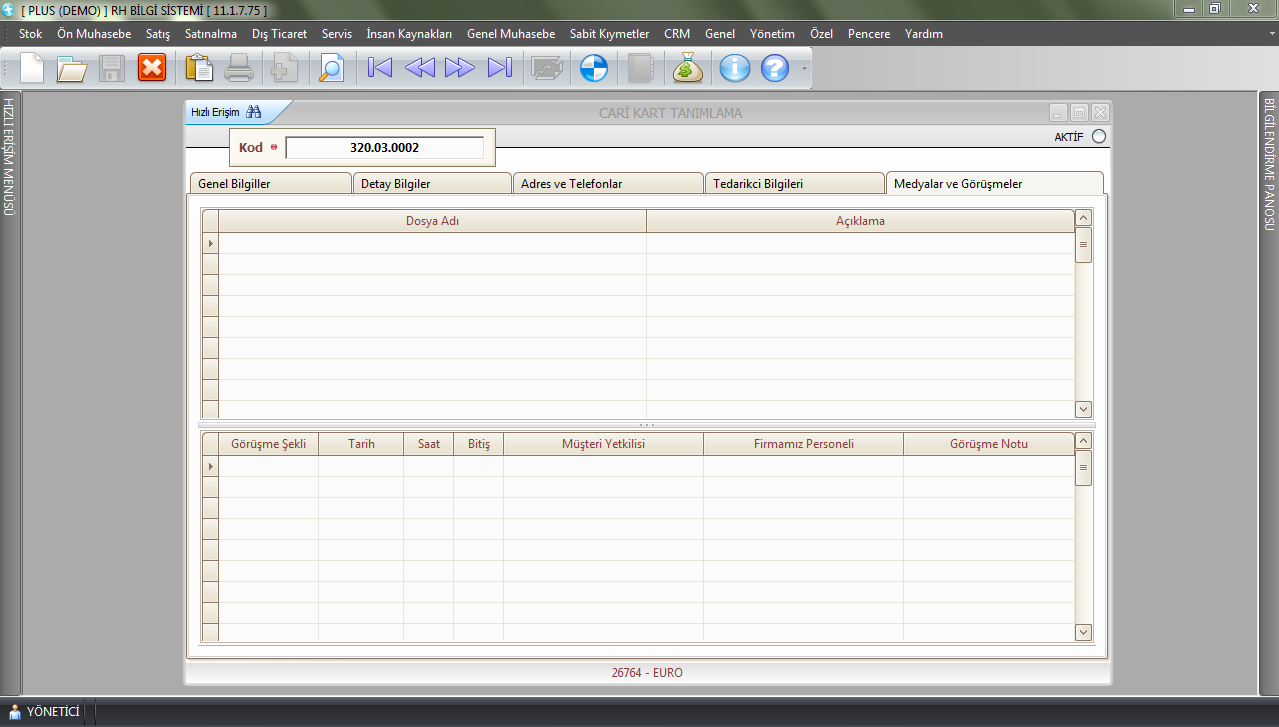
Task: Click the Dosya Adı column header
Action: (432, 221)
